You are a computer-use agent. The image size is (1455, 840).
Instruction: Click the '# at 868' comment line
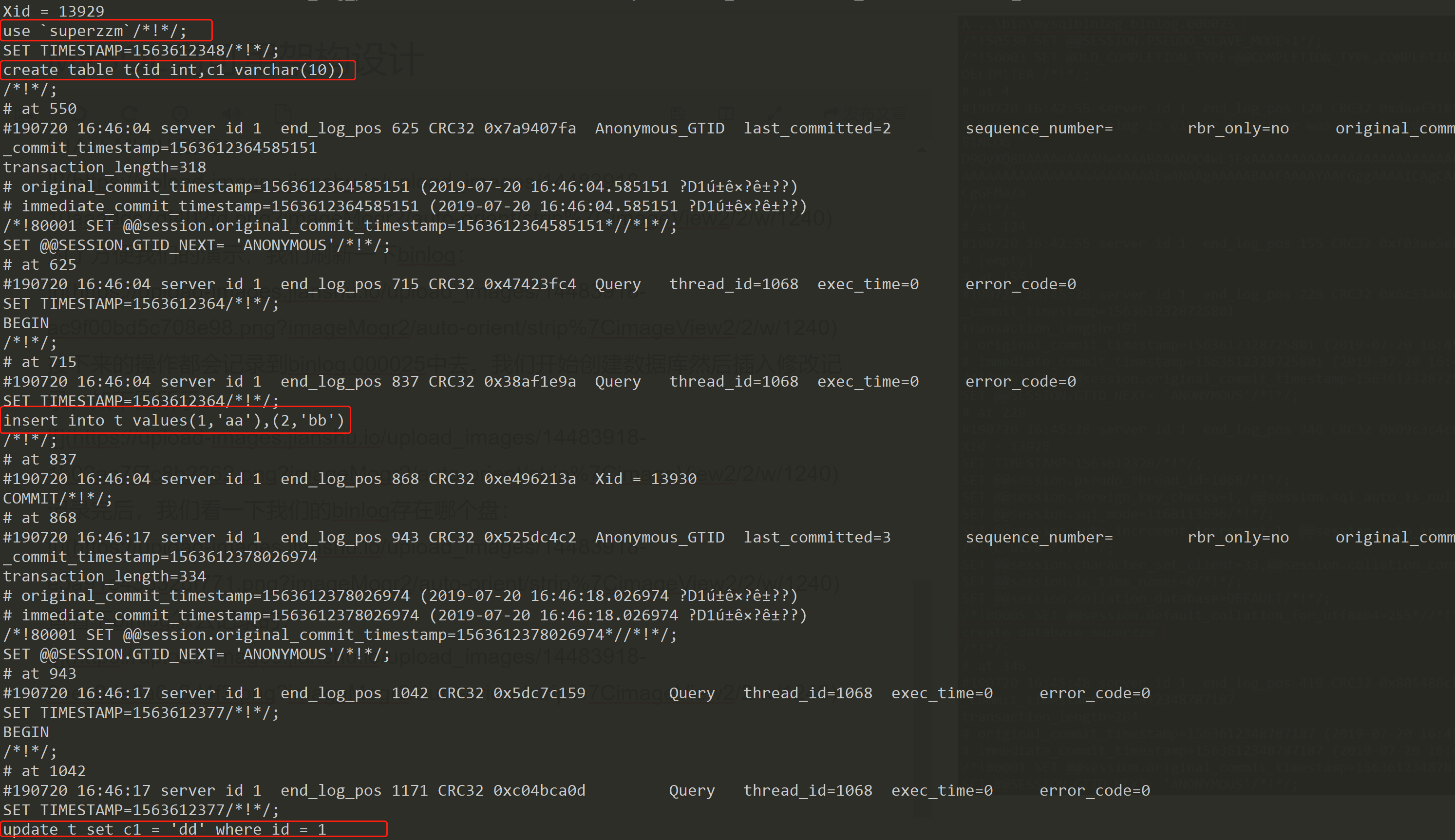click(x=40, y=518)
